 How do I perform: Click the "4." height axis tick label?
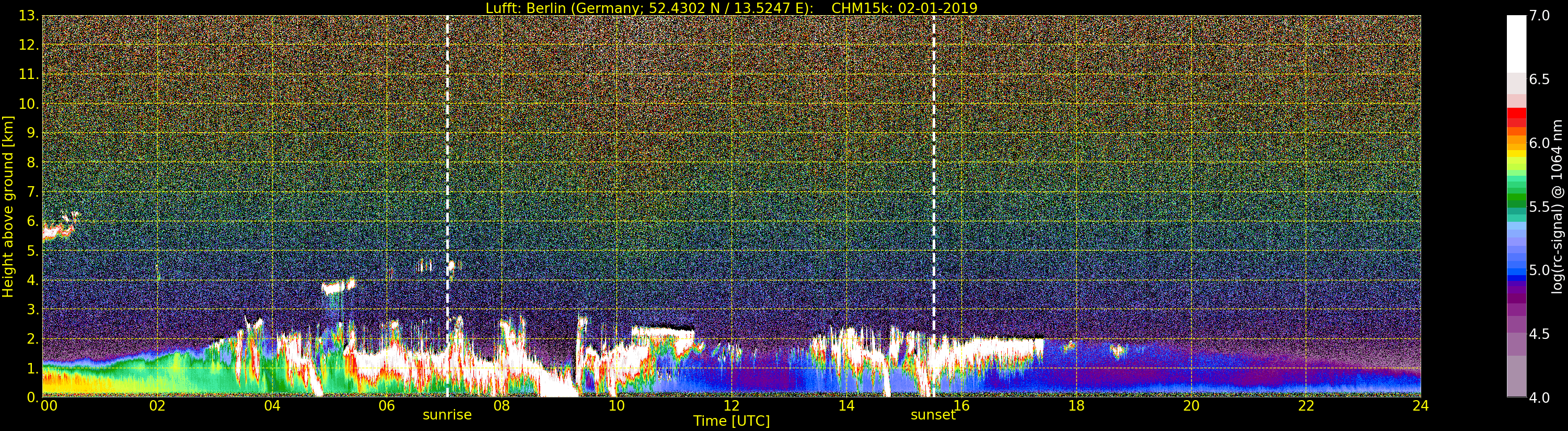click(32, 280)
